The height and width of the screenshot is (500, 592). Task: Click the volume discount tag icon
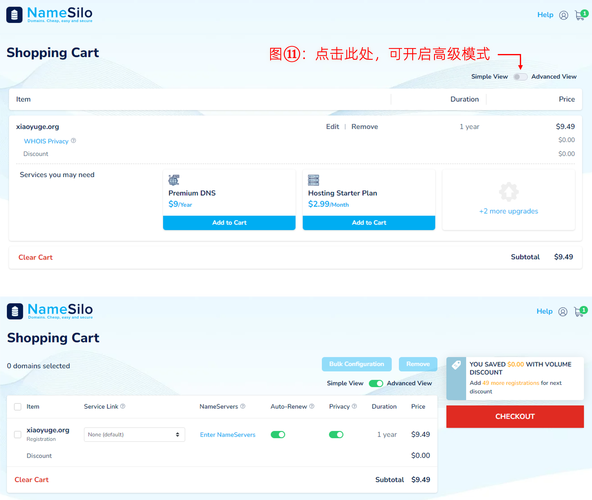coord(456,365)
